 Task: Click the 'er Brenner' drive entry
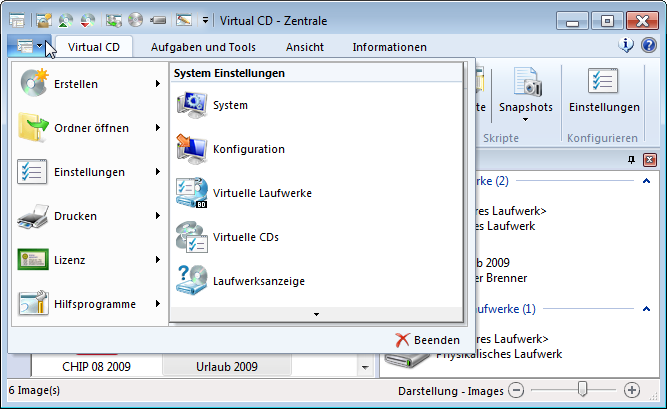[501, 278]
